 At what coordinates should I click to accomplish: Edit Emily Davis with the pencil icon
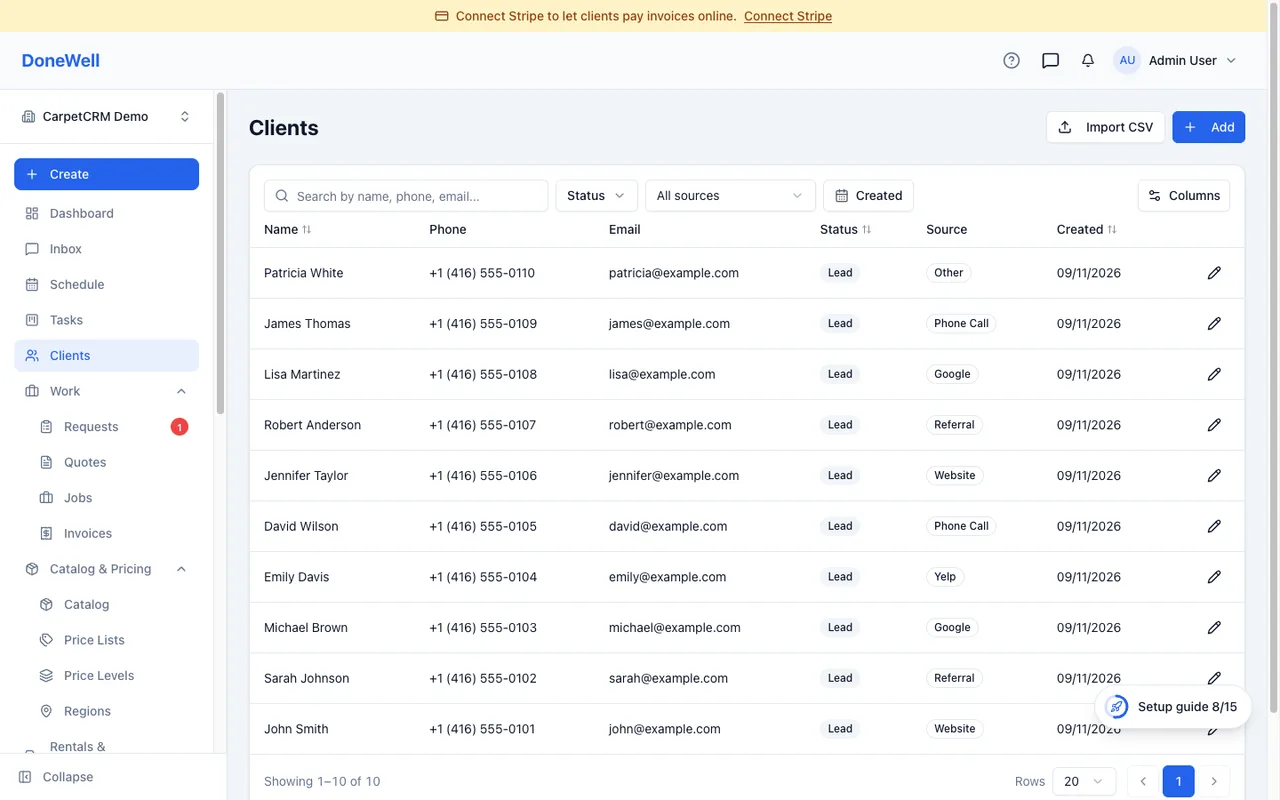(x=1214, y=577)
